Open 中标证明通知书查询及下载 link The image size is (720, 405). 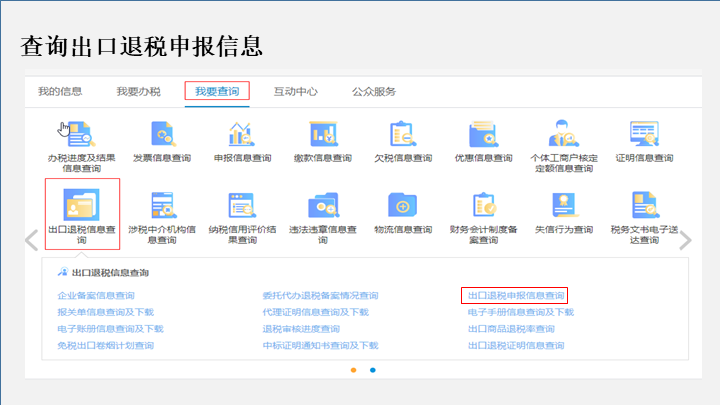coord(321,345)
